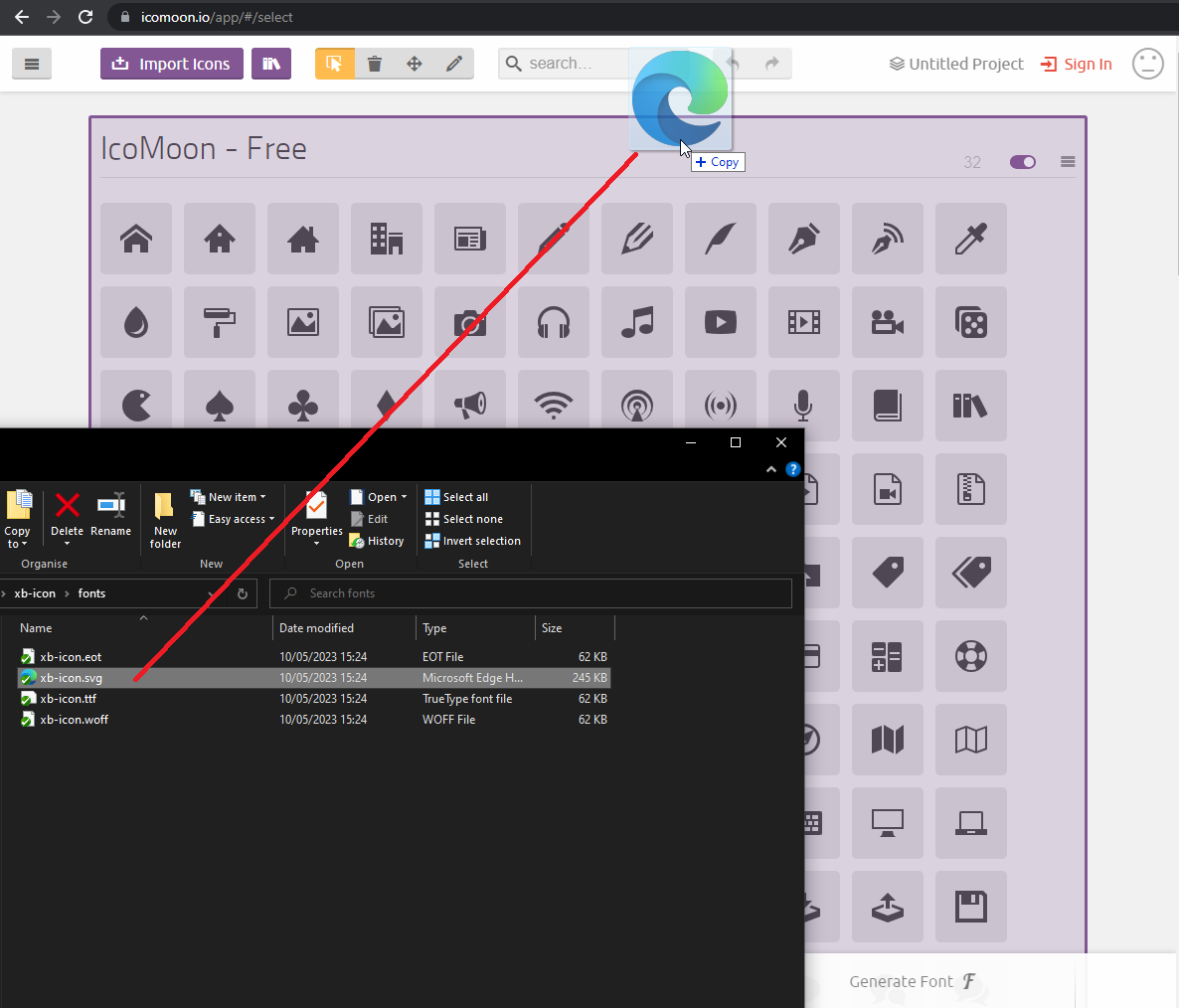Select the office building icon
The width and height of the screenshot is (1179, 1008).
pos(387,239)
